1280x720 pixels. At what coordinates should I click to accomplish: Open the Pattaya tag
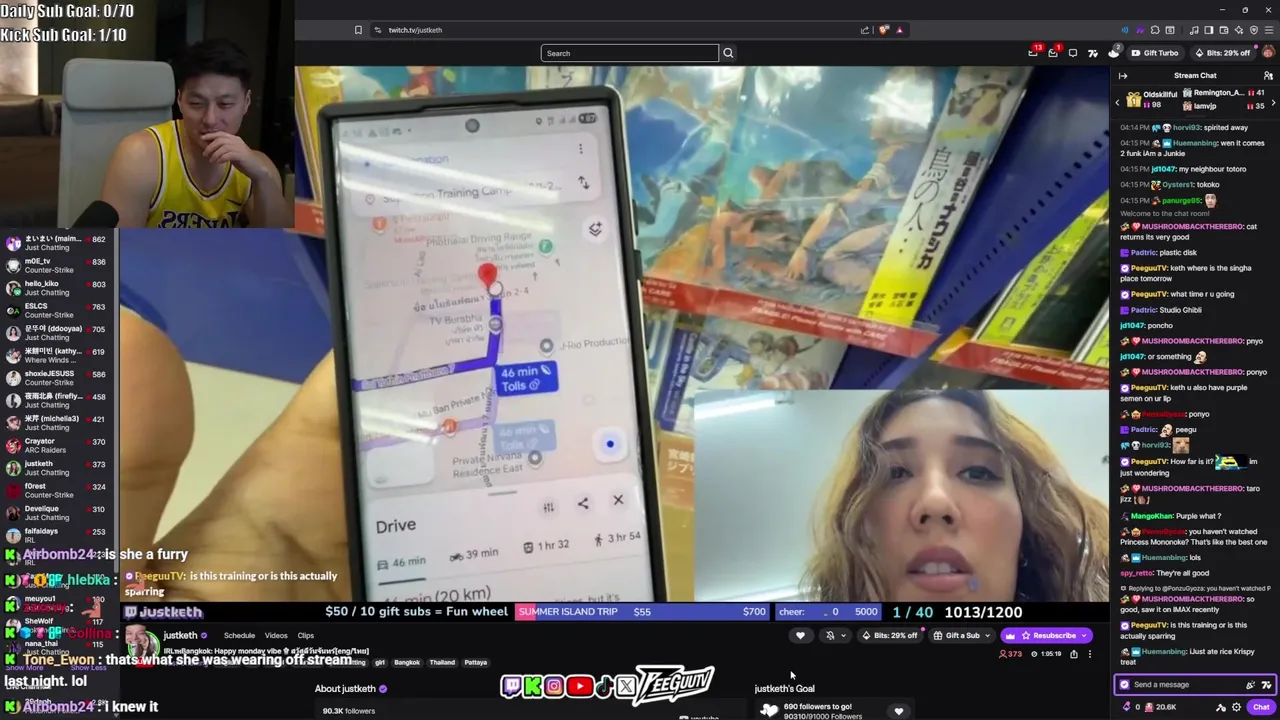476,662
